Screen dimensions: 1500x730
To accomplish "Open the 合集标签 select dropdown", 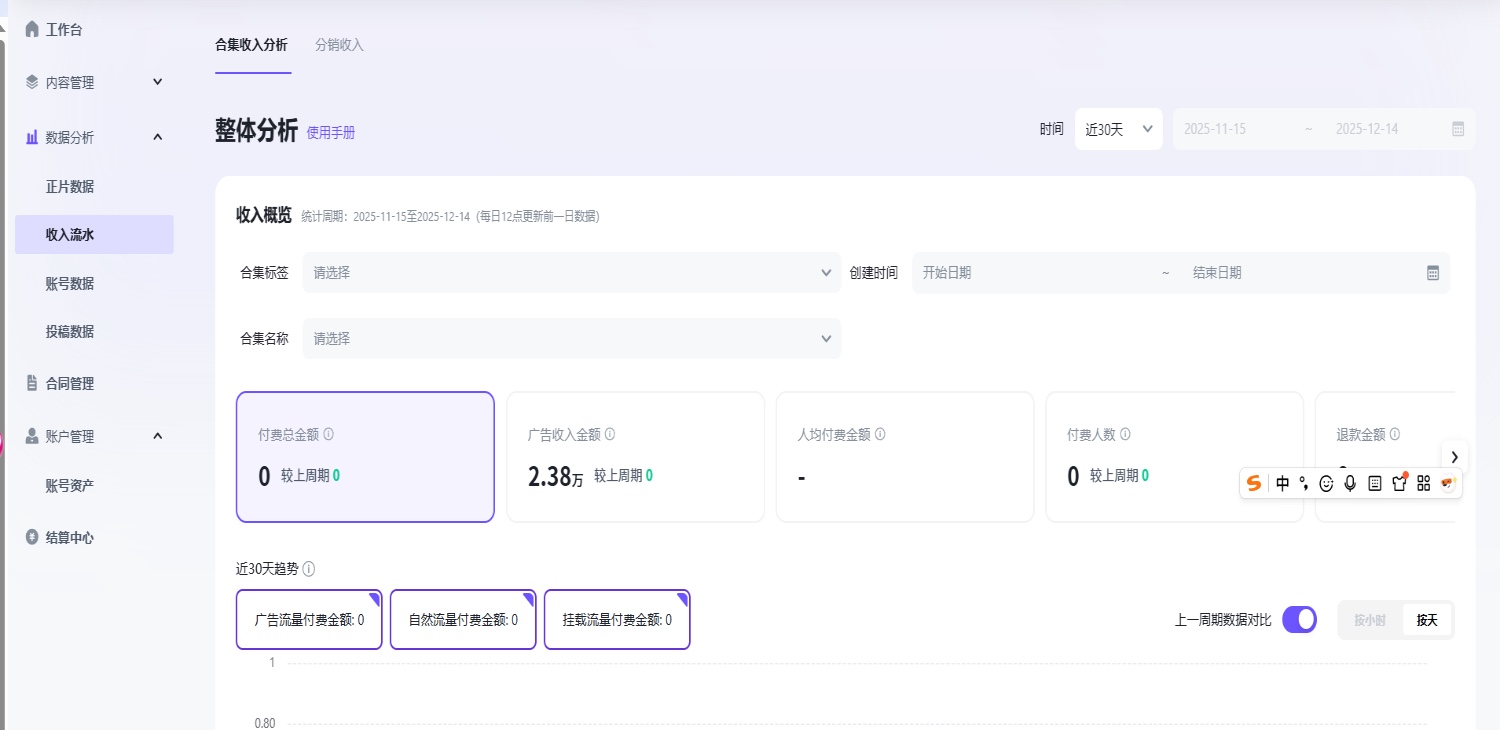I will (571, 273).
